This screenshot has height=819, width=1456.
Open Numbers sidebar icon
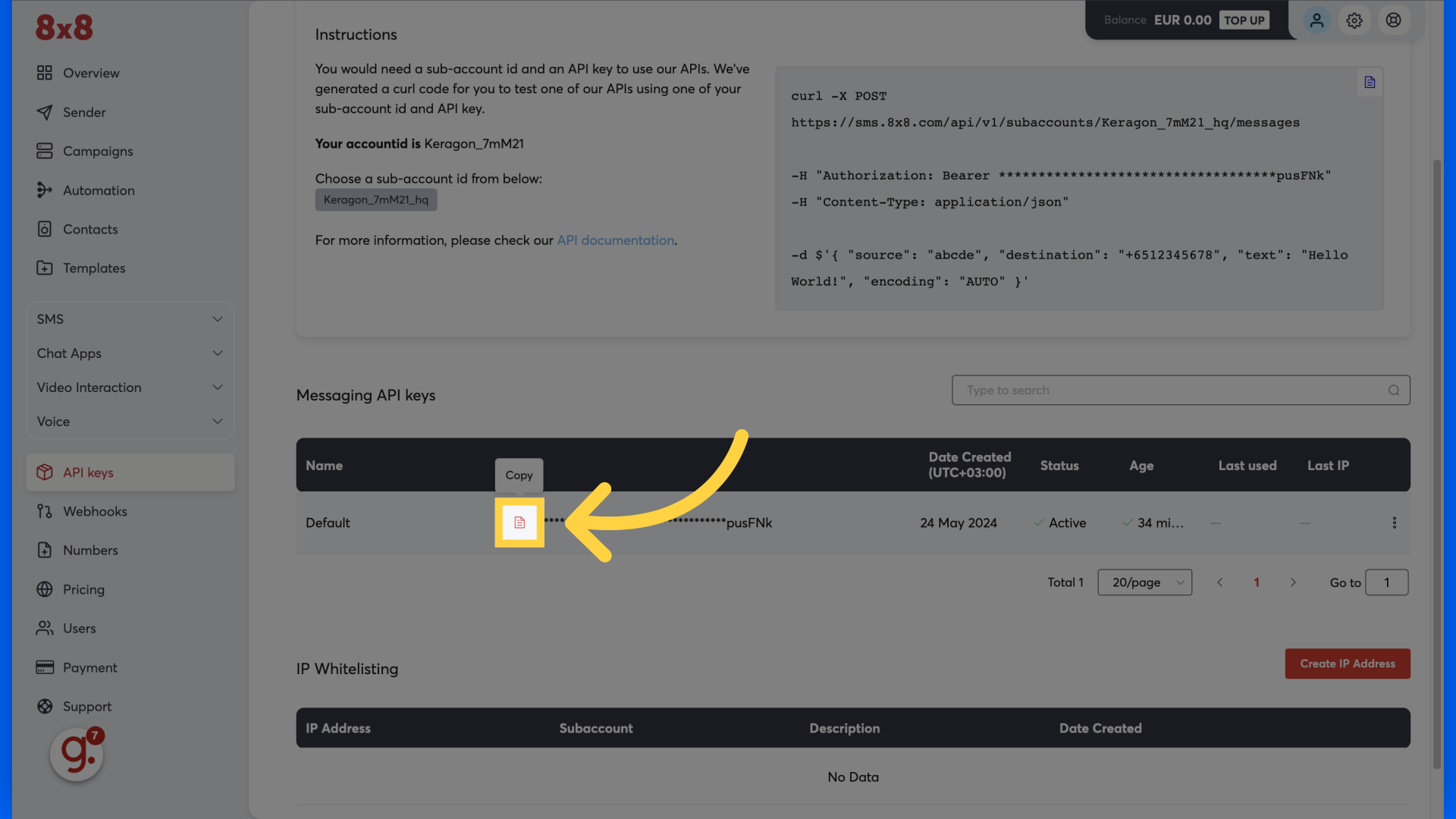click(x=45, y=550)
